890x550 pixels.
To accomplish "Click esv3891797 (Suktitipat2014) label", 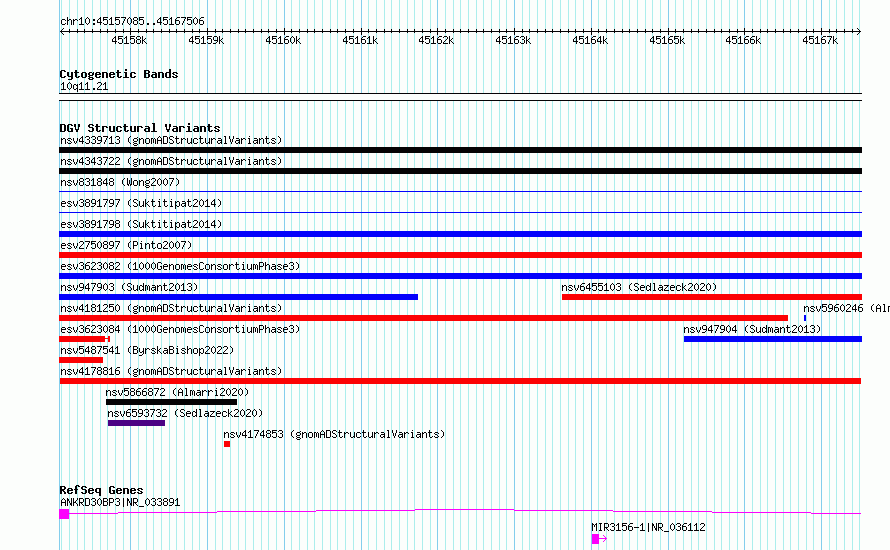I will 141,203.
